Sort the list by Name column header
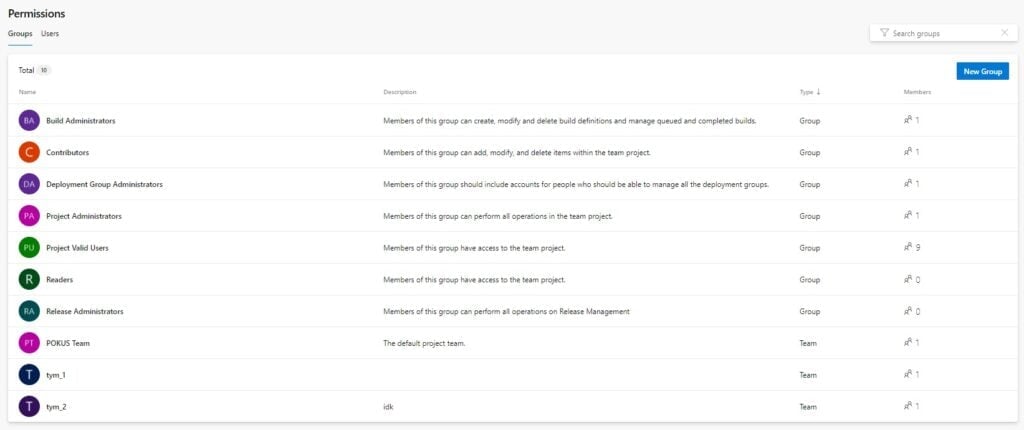Viewport: 1024px width, 430px height. coord(27,92)
